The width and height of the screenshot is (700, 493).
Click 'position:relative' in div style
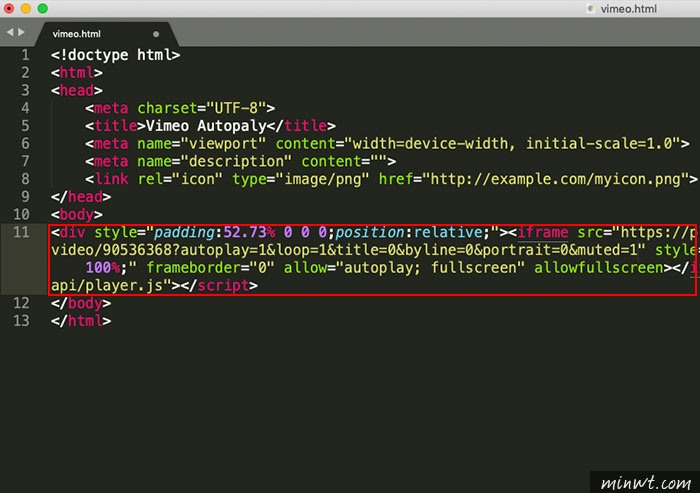click(409, 232)
